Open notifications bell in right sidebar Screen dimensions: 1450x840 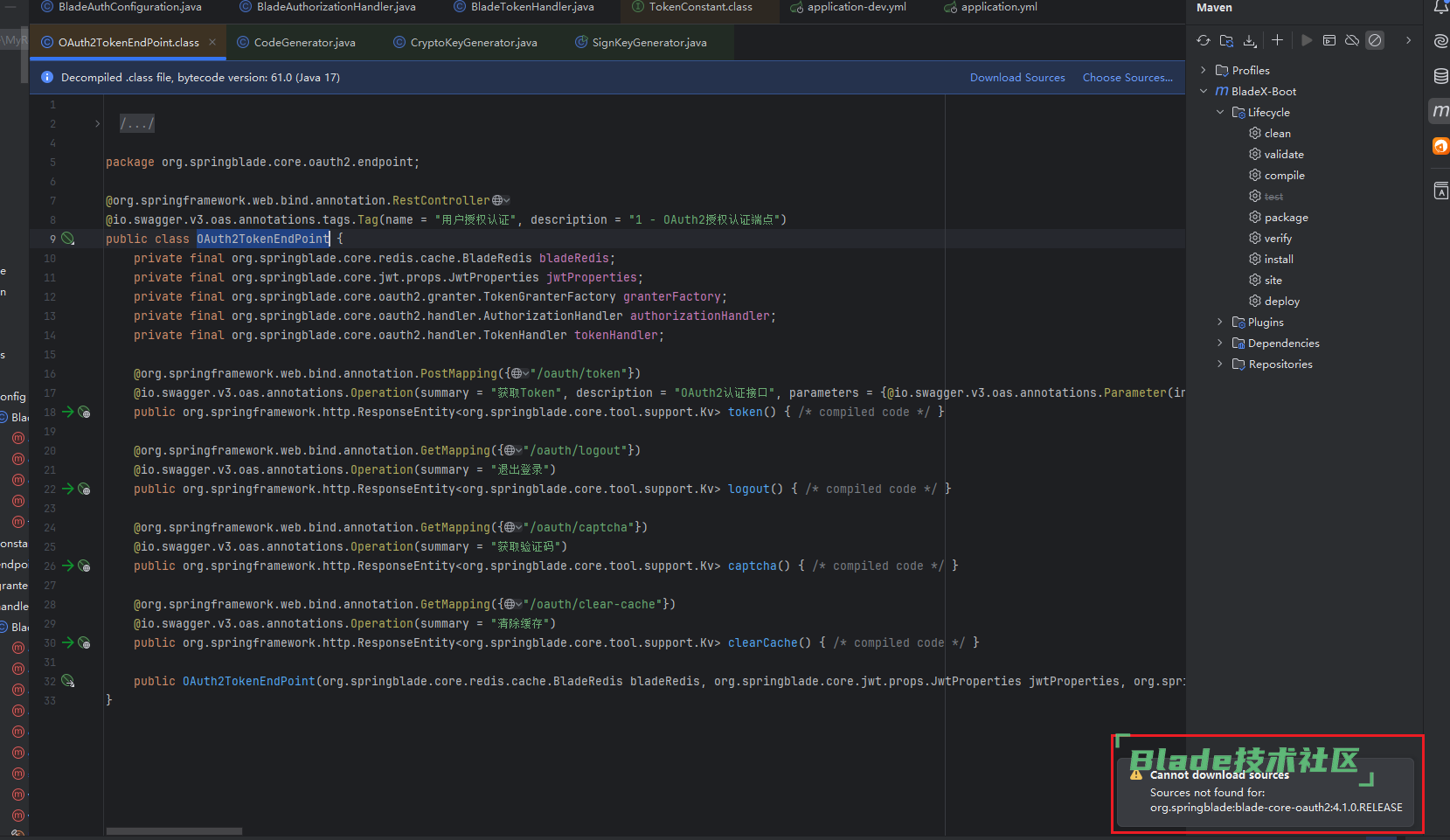(x=1440, y=8)
